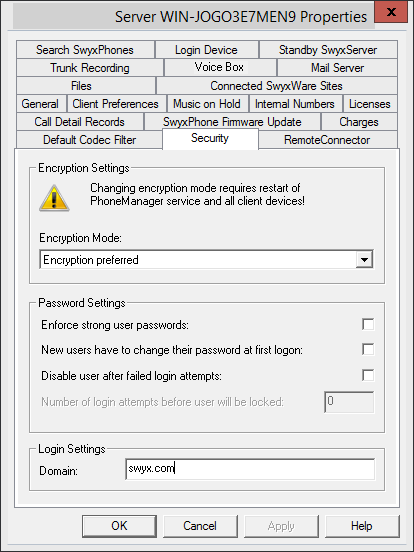Toggle Disable user after failed login attempts

click(368, 375)
